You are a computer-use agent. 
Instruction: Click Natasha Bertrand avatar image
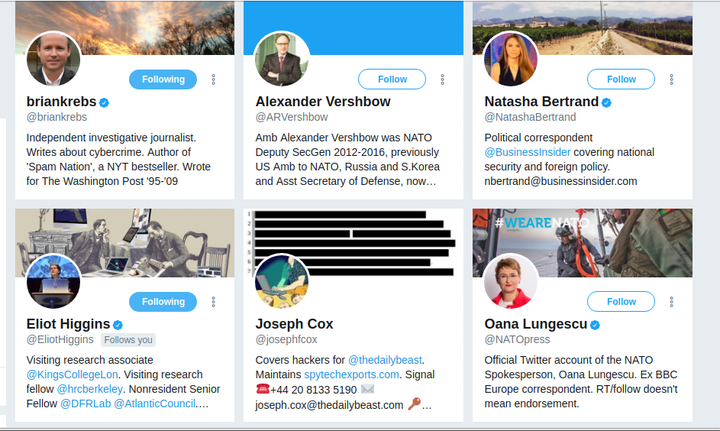(511, 59)
